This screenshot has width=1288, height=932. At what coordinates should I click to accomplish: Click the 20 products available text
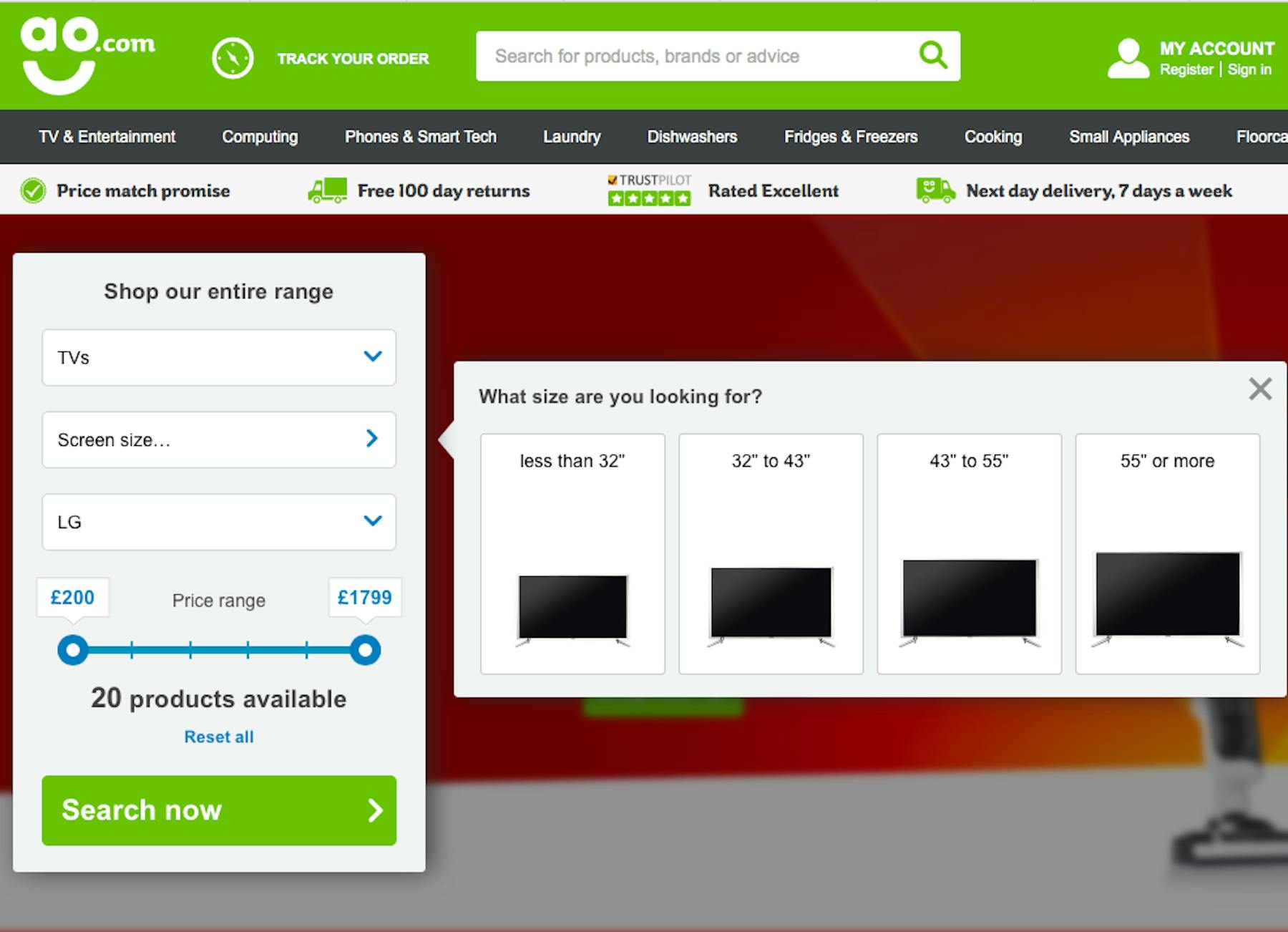(219, 698)
